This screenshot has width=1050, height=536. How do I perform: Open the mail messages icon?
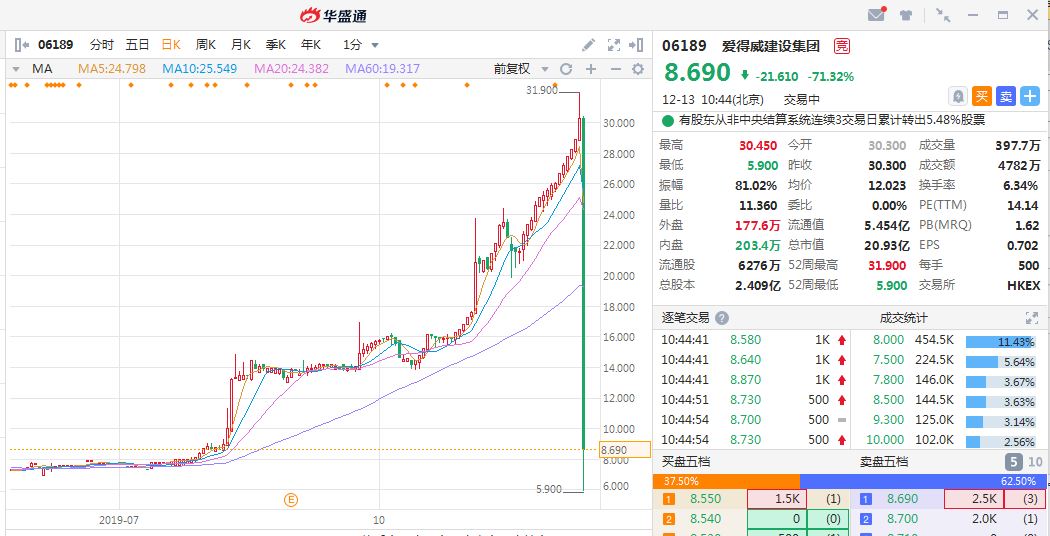877,15
